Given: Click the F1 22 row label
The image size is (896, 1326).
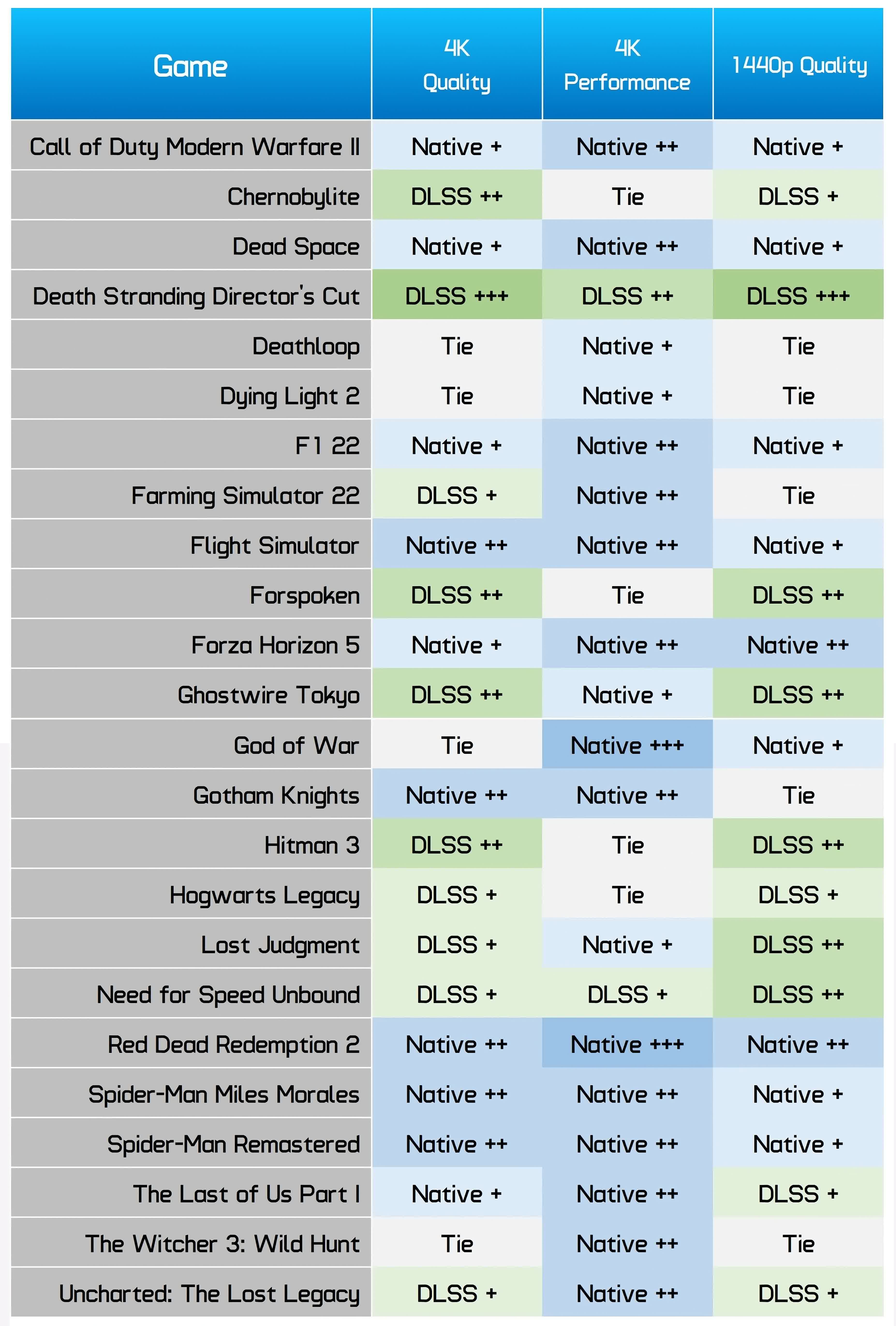Looking at the screenshot, I should (x=327, y=446).
